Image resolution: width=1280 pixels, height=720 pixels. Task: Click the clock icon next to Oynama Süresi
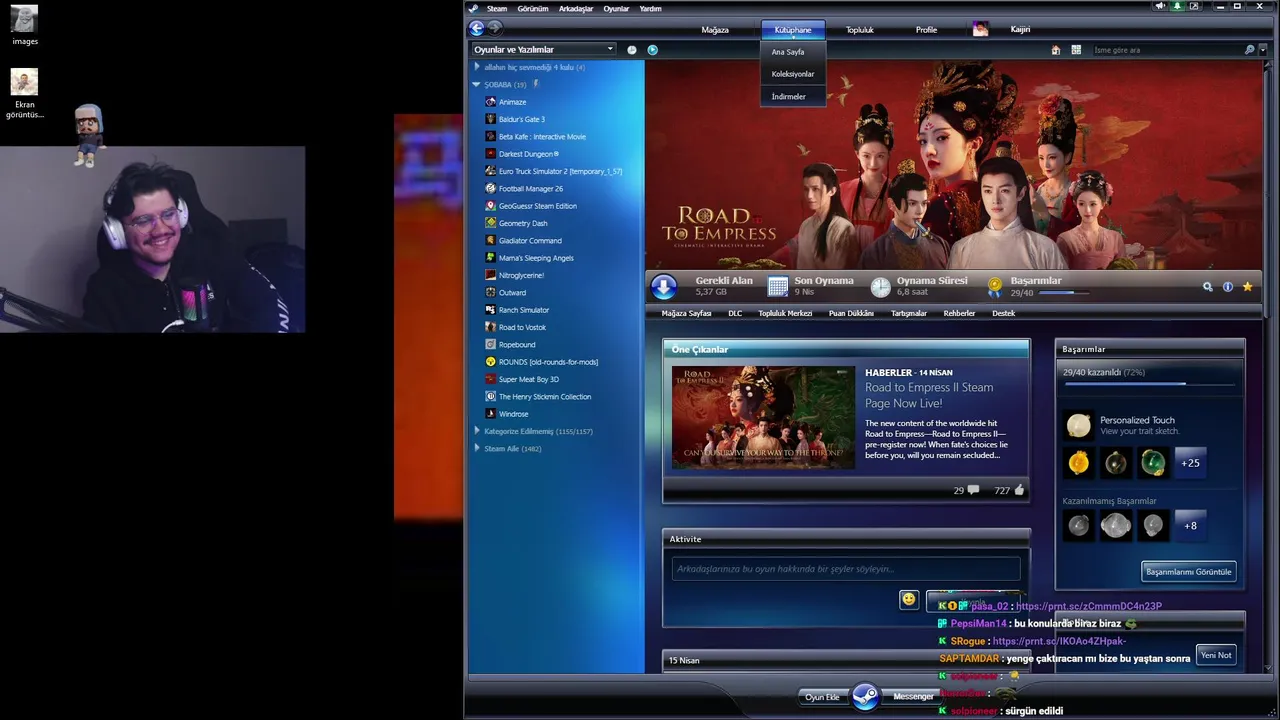(880, 287)
